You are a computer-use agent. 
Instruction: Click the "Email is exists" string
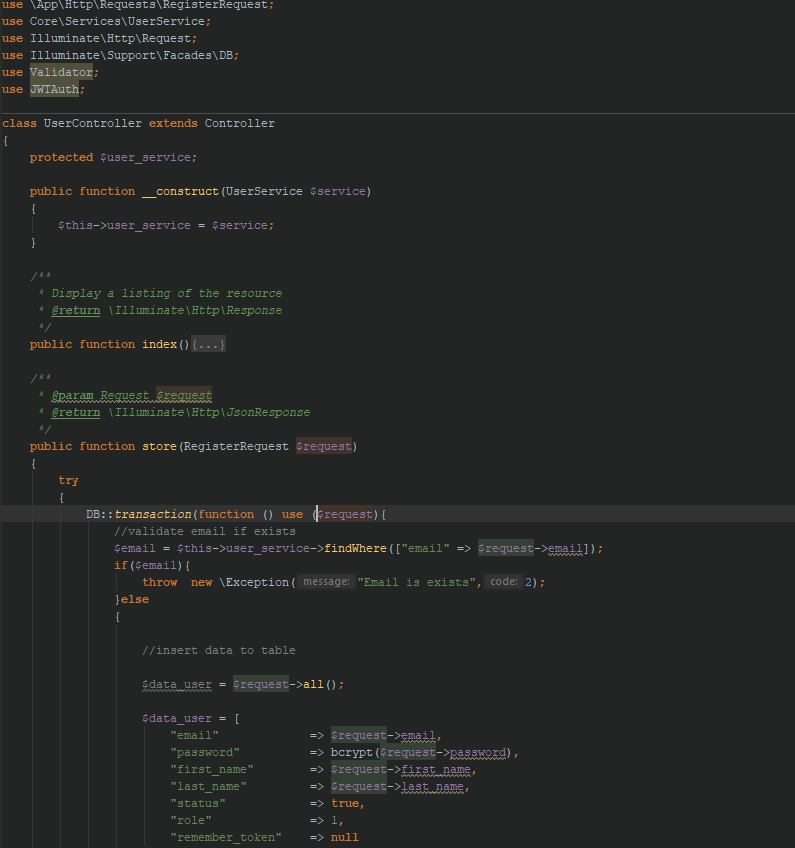416,582
